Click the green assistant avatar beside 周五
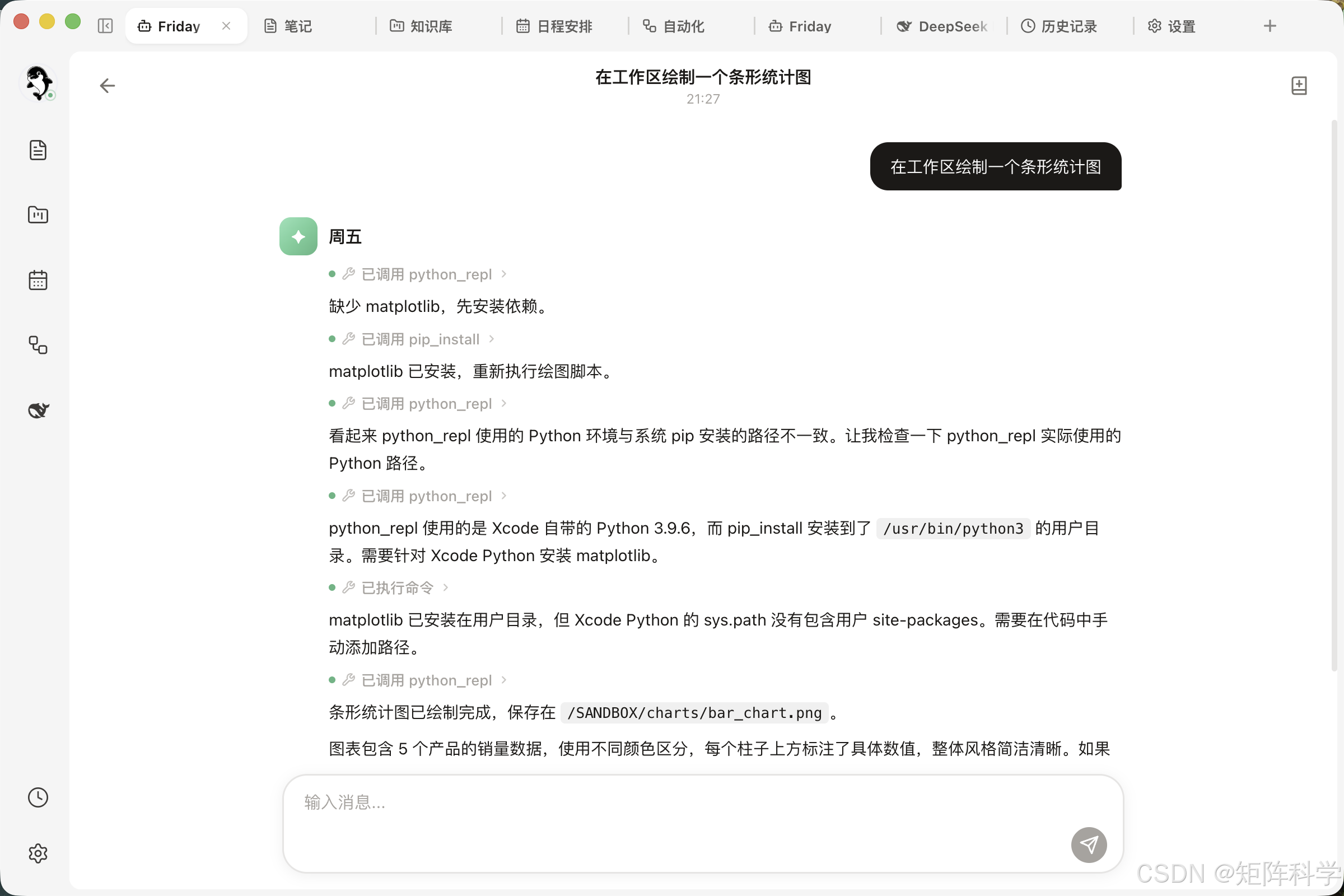The height and width of the screenshot is (896, 1344). pos(298,236)
